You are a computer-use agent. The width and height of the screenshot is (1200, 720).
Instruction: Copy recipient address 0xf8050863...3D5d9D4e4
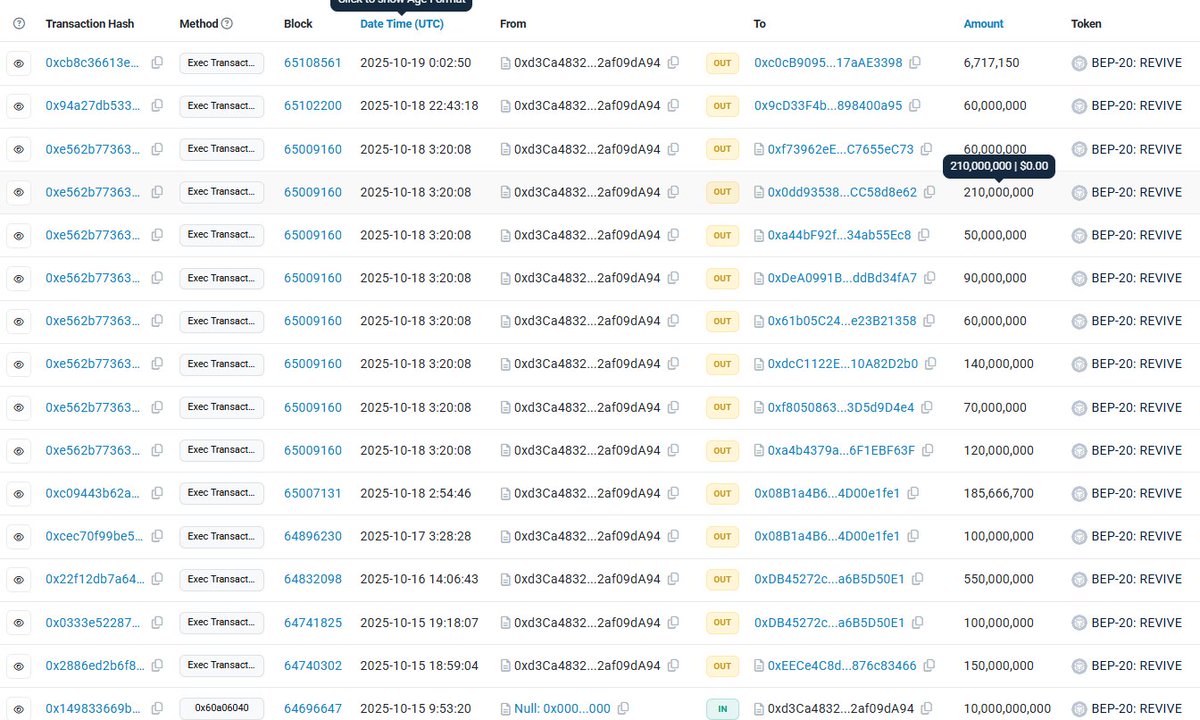pos(927,408)
